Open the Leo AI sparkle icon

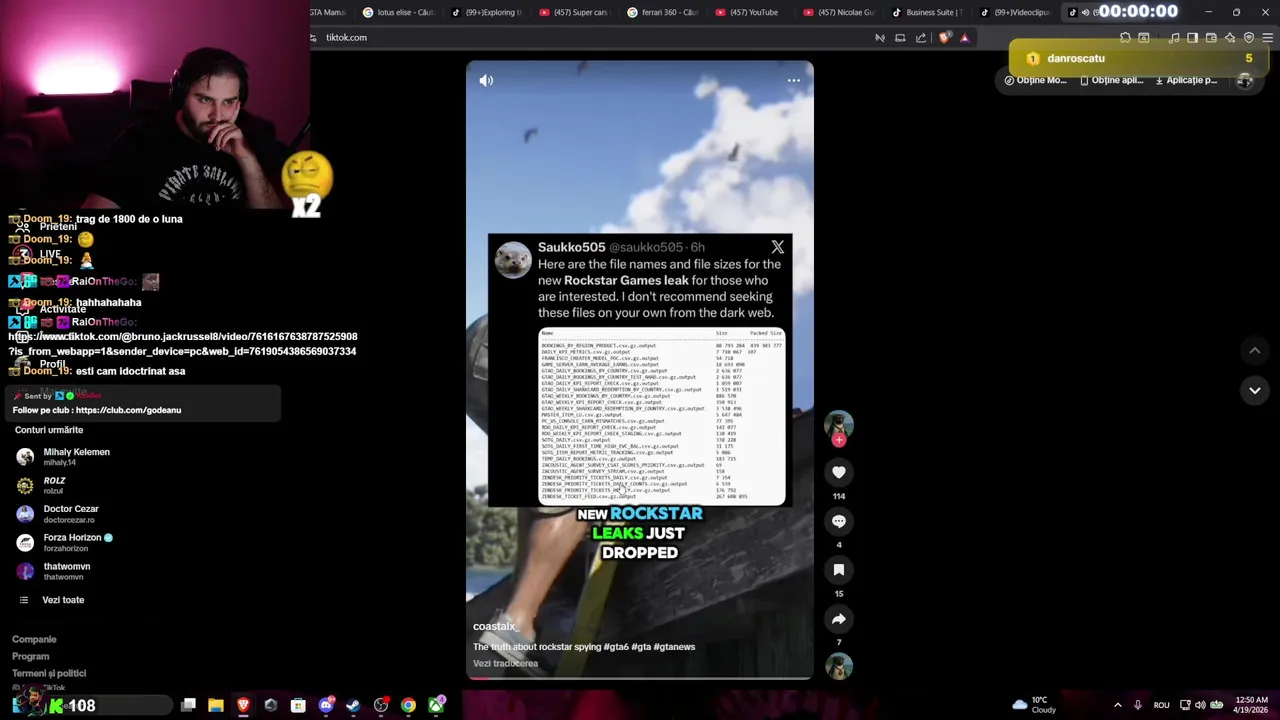coord(1230,38)
